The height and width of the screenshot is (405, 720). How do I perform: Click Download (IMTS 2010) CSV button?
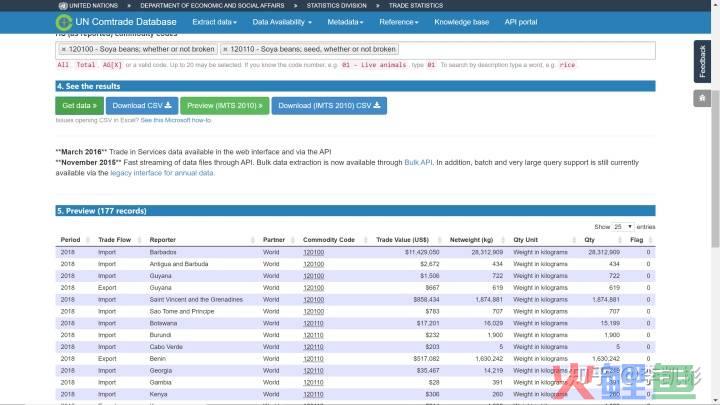tap(329, 106)
